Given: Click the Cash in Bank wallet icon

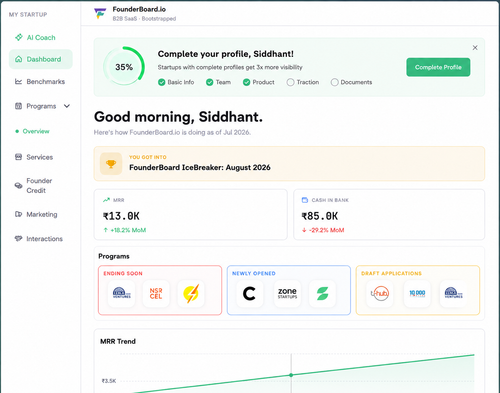Looking at the screenshot, I should (305, 200).
